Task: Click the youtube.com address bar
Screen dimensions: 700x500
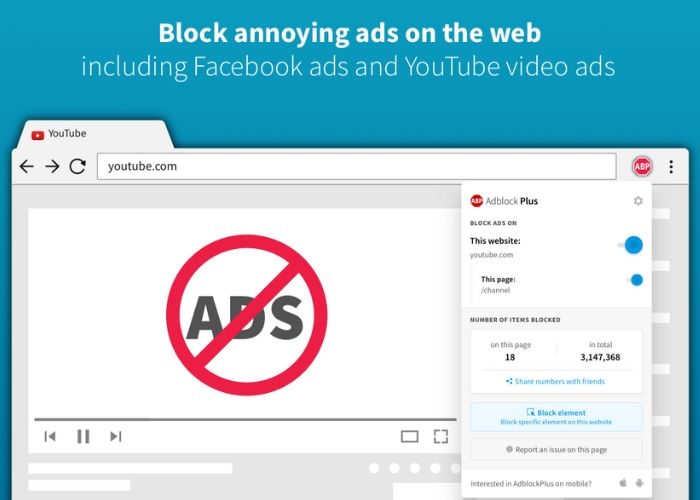Action: tap(356, 167)
